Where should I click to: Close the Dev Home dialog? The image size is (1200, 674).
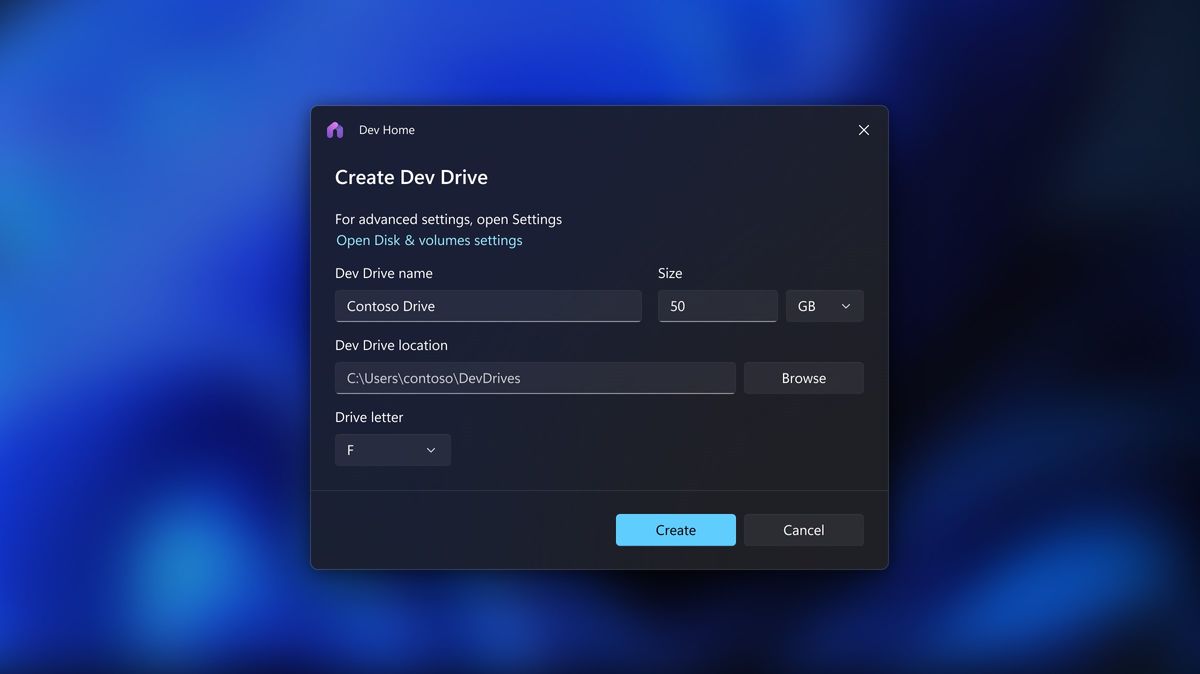tap(863, 129)
